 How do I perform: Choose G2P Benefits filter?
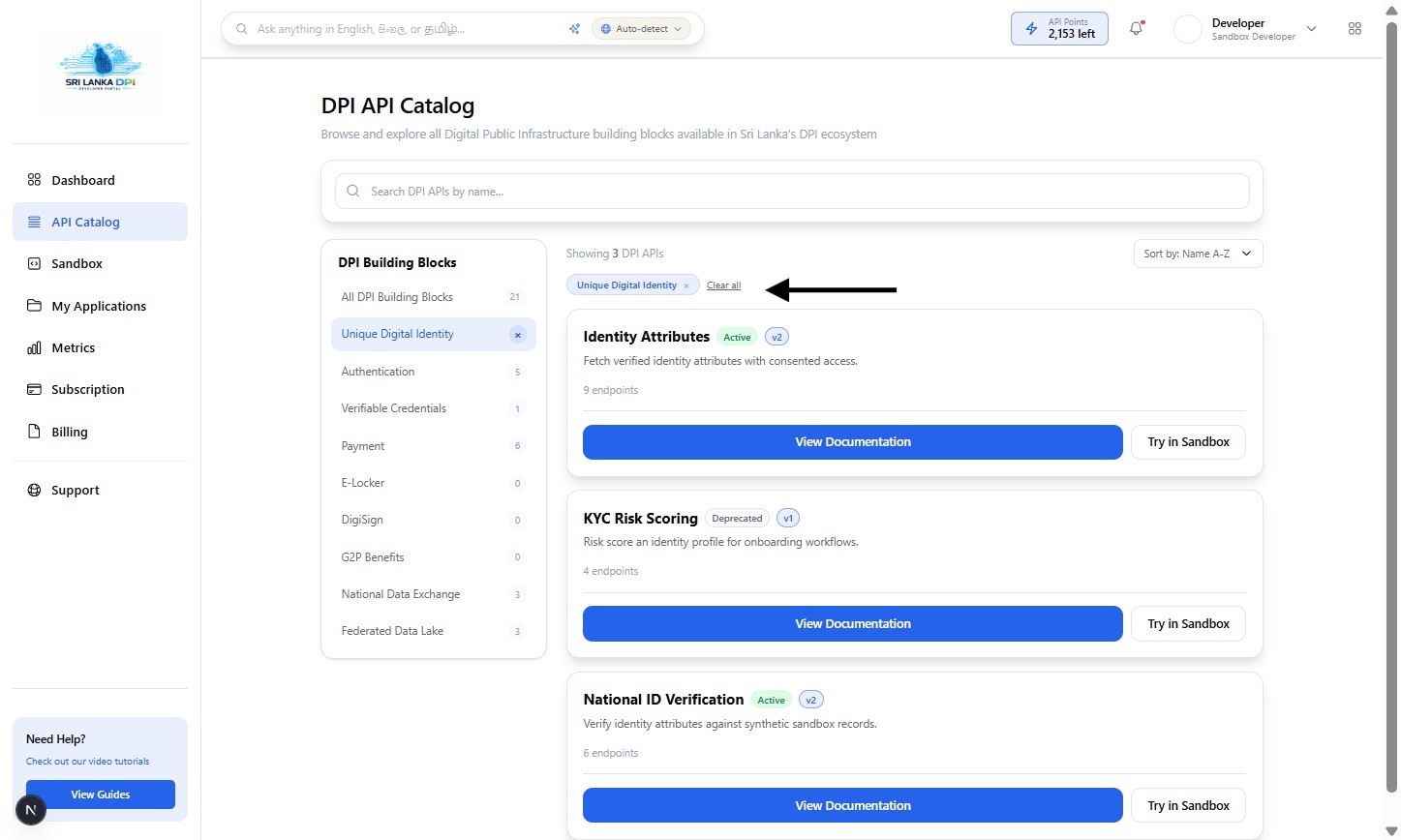[x=433, y=557]
